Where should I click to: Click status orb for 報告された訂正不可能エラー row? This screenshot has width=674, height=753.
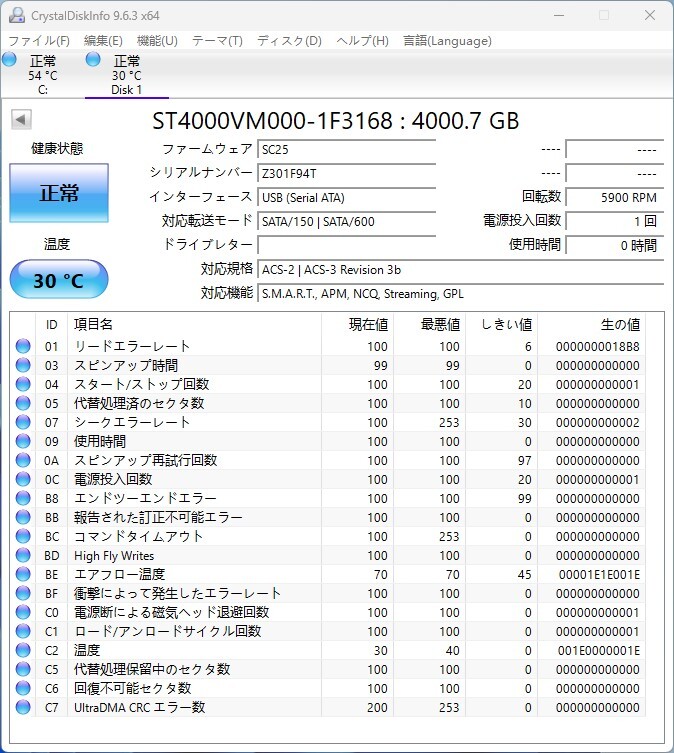23,517
